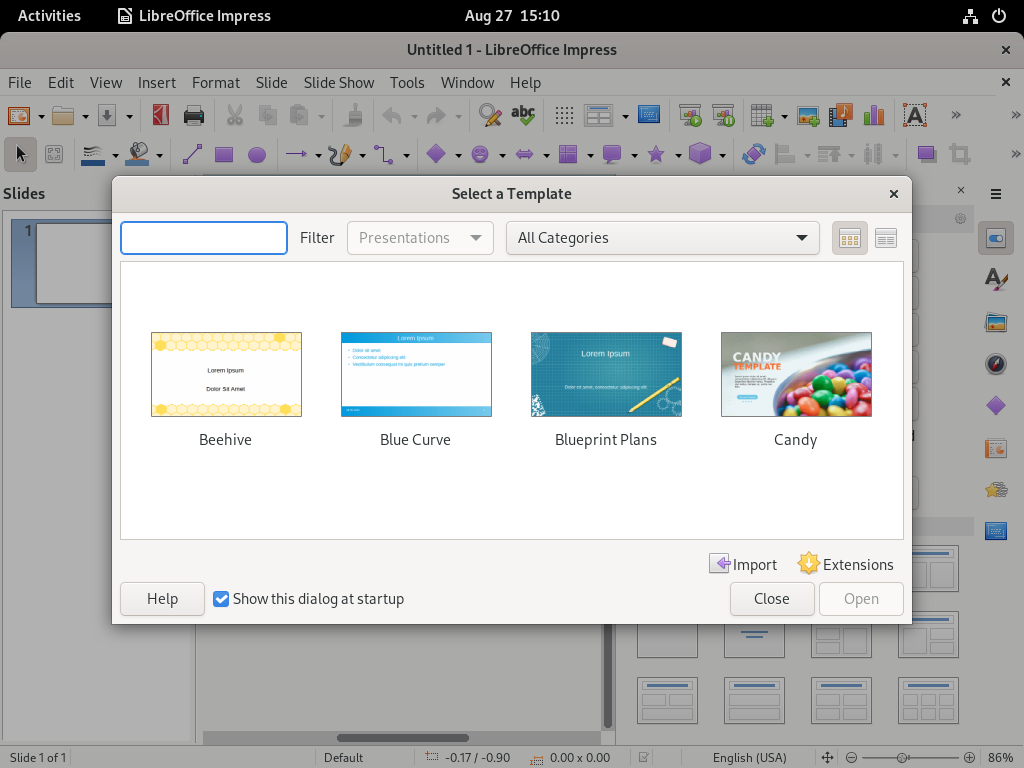1024x768 pixels.
Task: Click the Open button in dialog
Action: tap(861, 599)
